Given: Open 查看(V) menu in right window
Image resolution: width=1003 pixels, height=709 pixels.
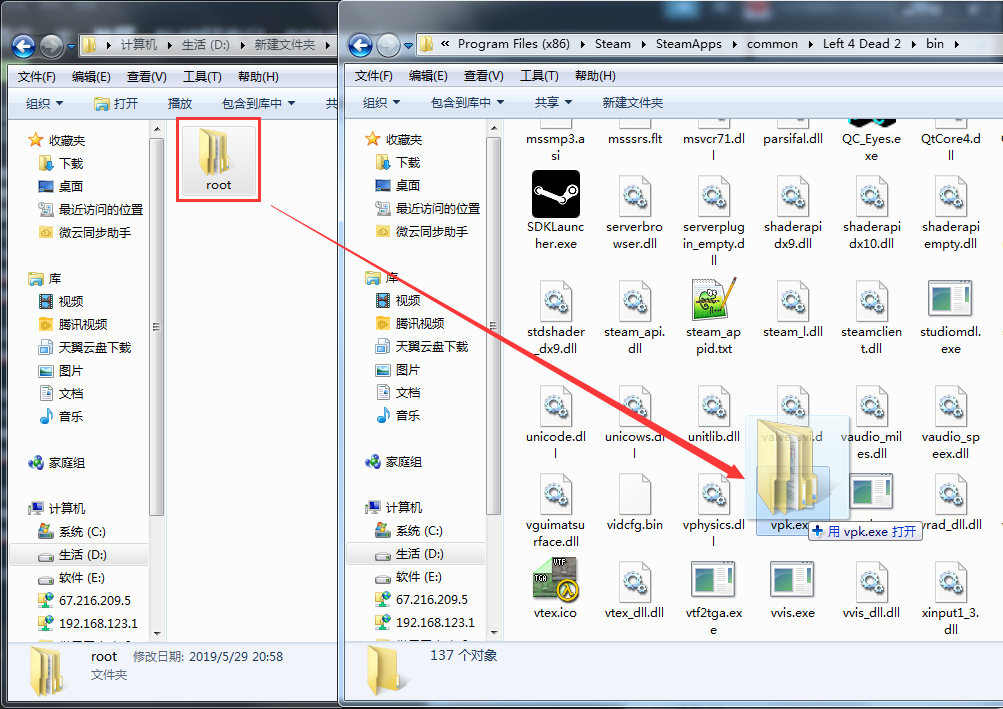Looking at the screenshot, I should (484, 76).
